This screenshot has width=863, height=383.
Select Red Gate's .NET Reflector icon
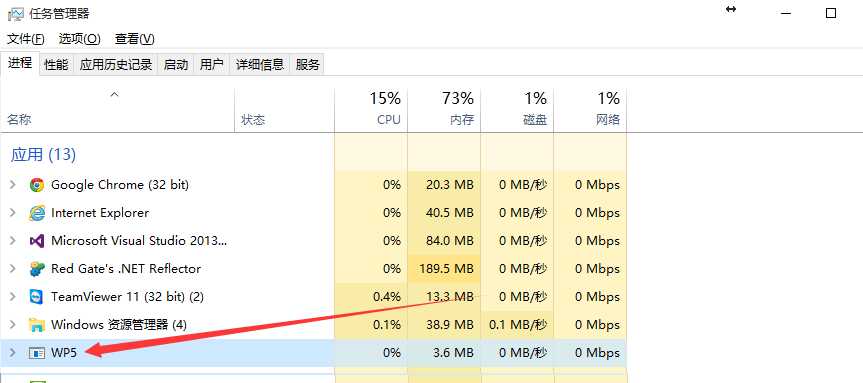37,269
